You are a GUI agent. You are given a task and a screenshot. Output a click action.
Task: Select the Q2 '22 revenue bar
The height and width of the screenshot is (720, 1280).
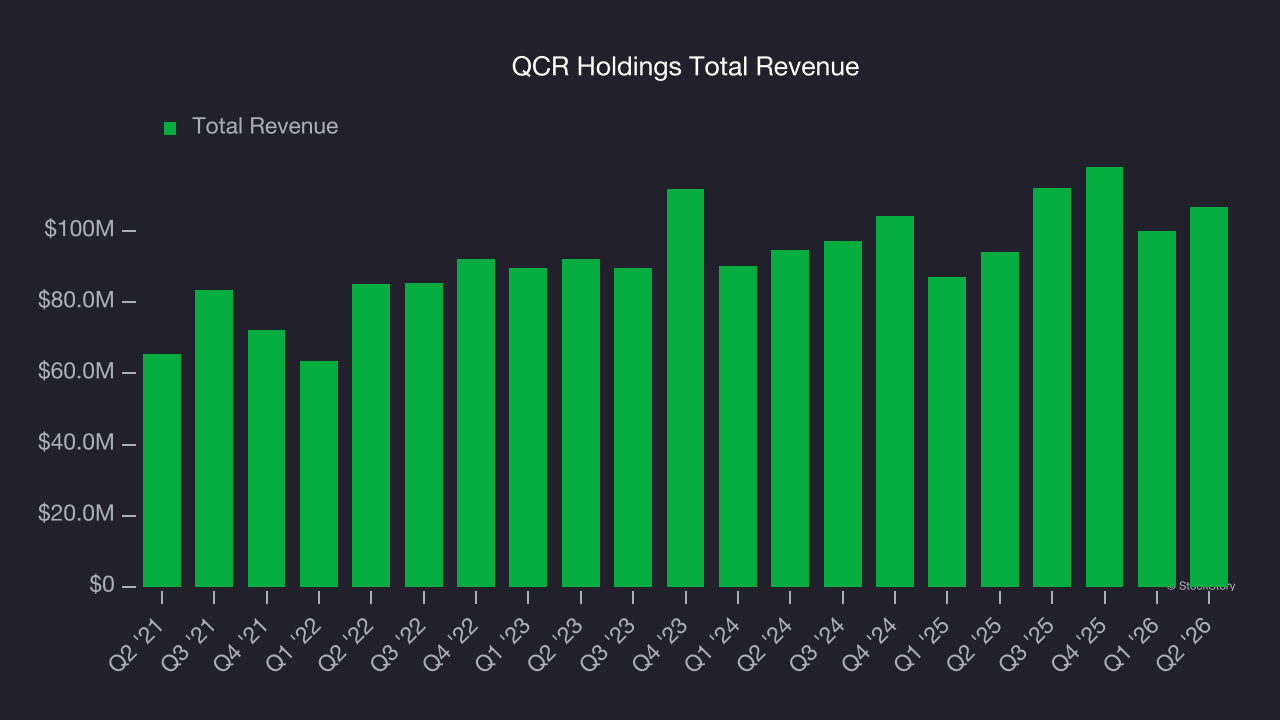[x=371, y=435]
